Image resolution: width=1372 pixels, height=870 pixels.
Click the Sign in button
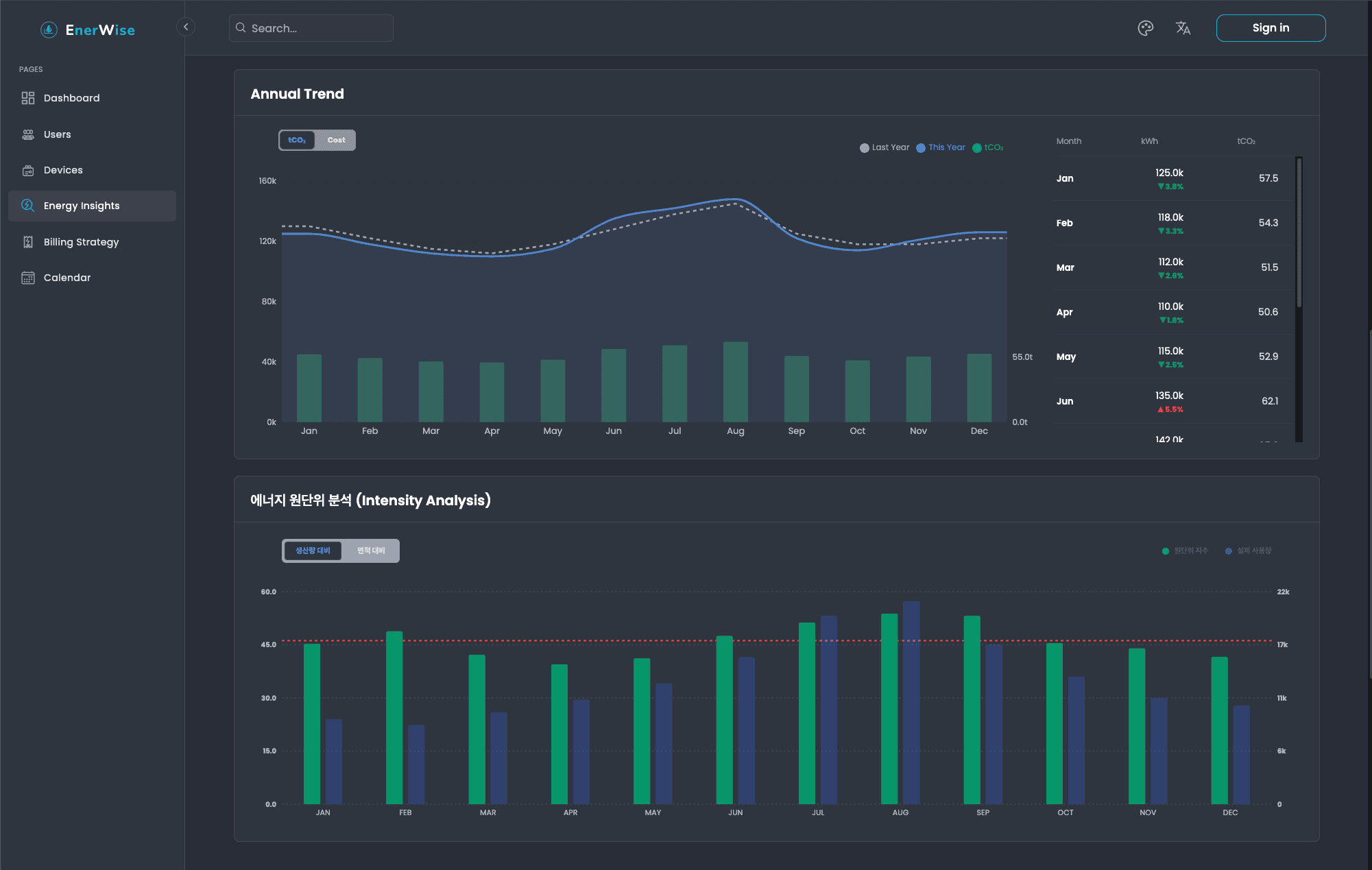click(x=1271, y=28)
